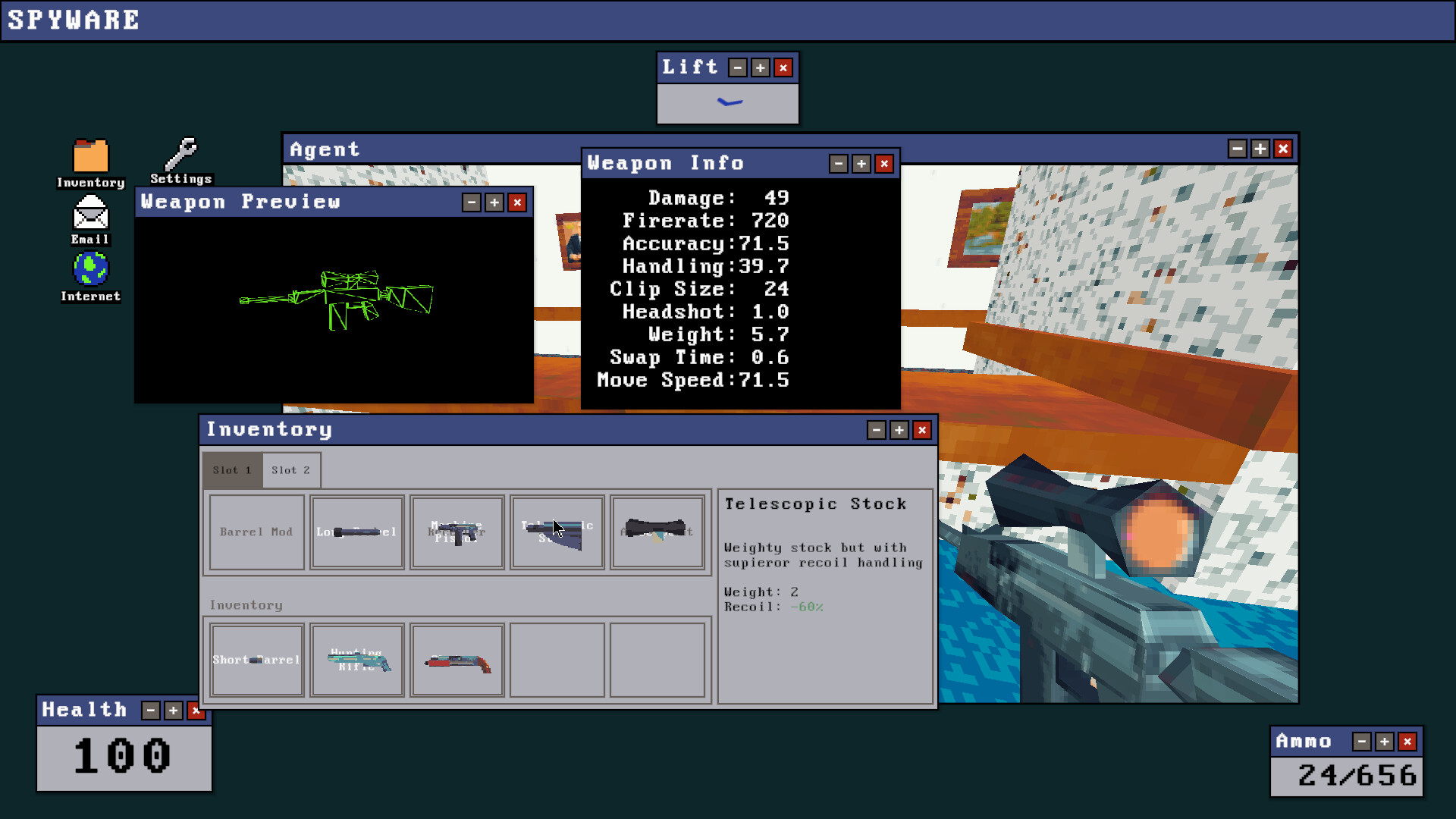Screen dimensions: 1456x819
Task: Toggle the empty Barrel Mod slot
Action: (256, 532)
